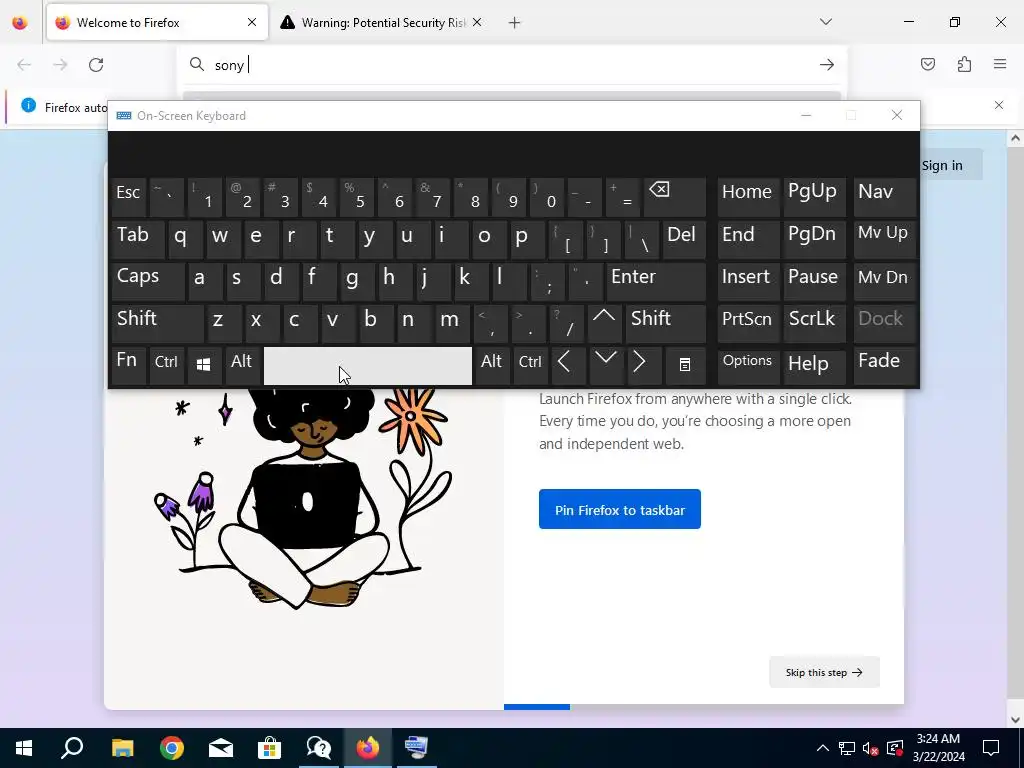1024x768 pixels.
Task: Open network status tray icon
Action: pos(847,748)
